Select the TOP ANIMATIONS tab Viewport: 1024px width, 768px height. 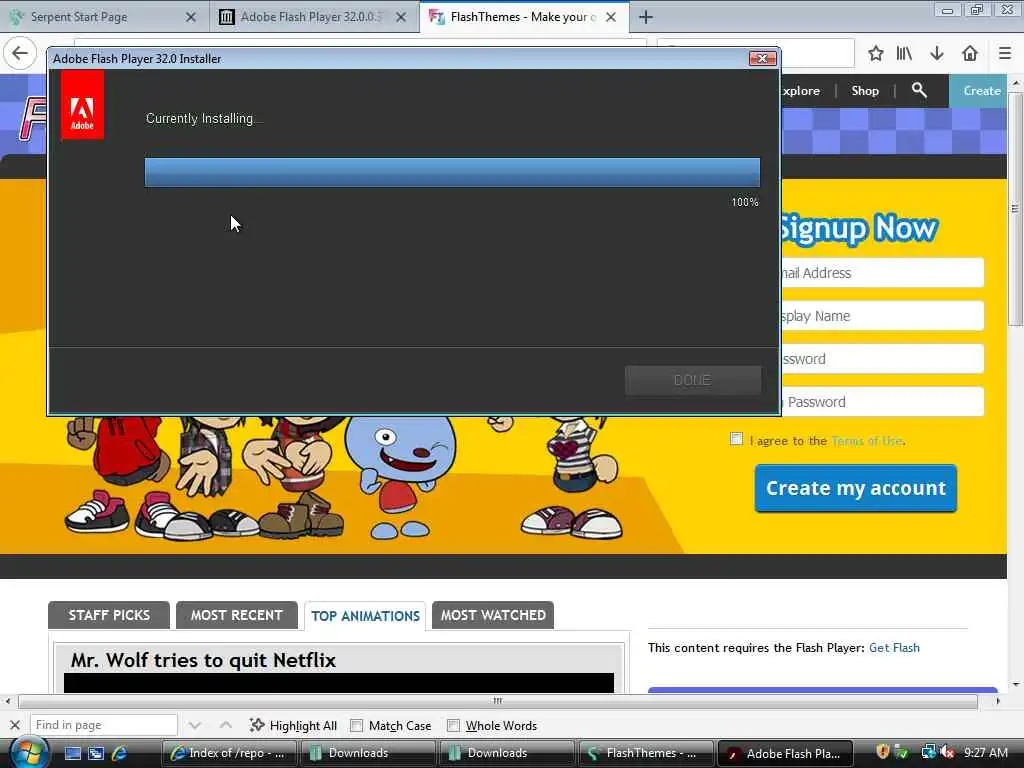point(365,616)
